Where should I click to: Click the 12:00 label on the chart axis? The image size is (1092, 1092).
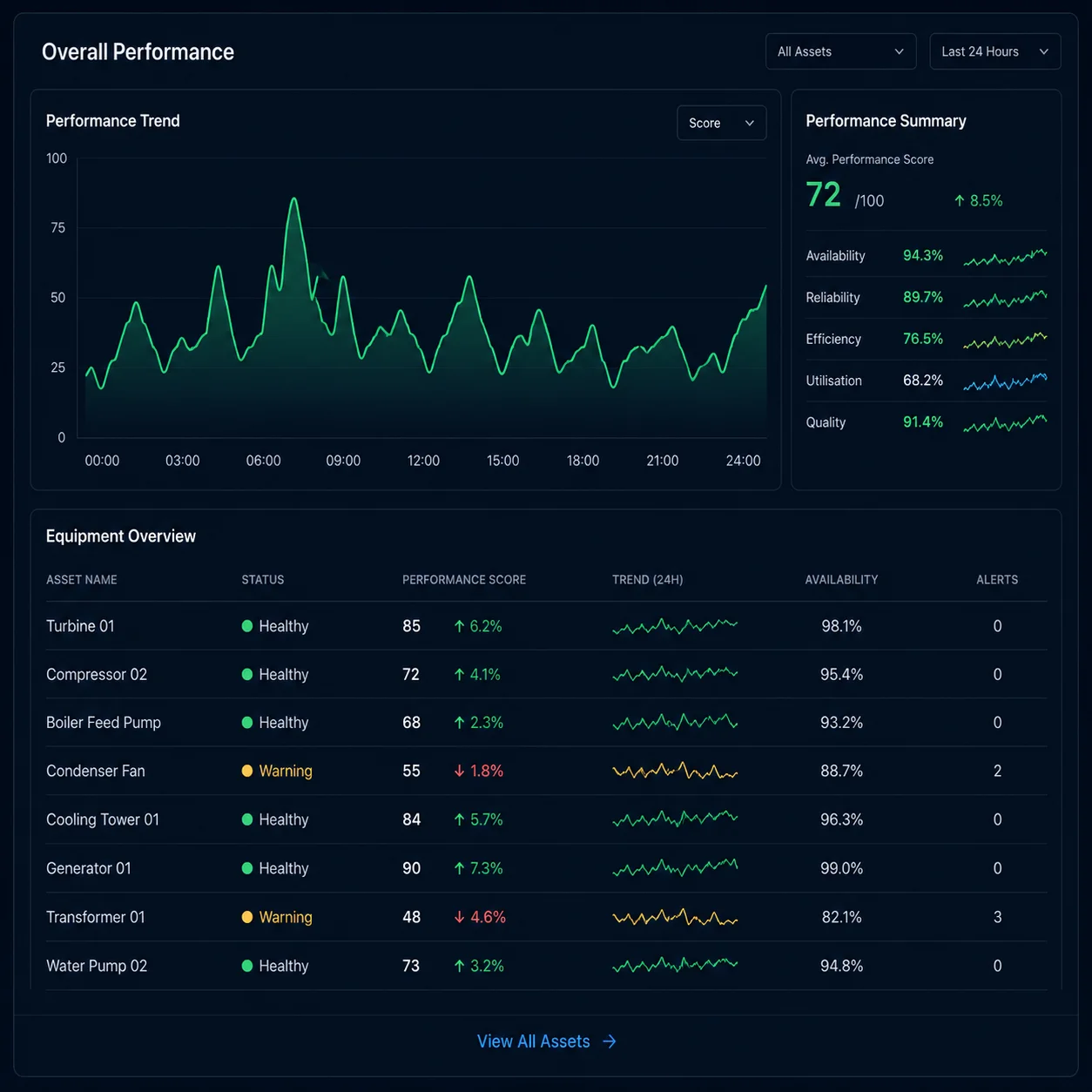click(x=423, y=461)
